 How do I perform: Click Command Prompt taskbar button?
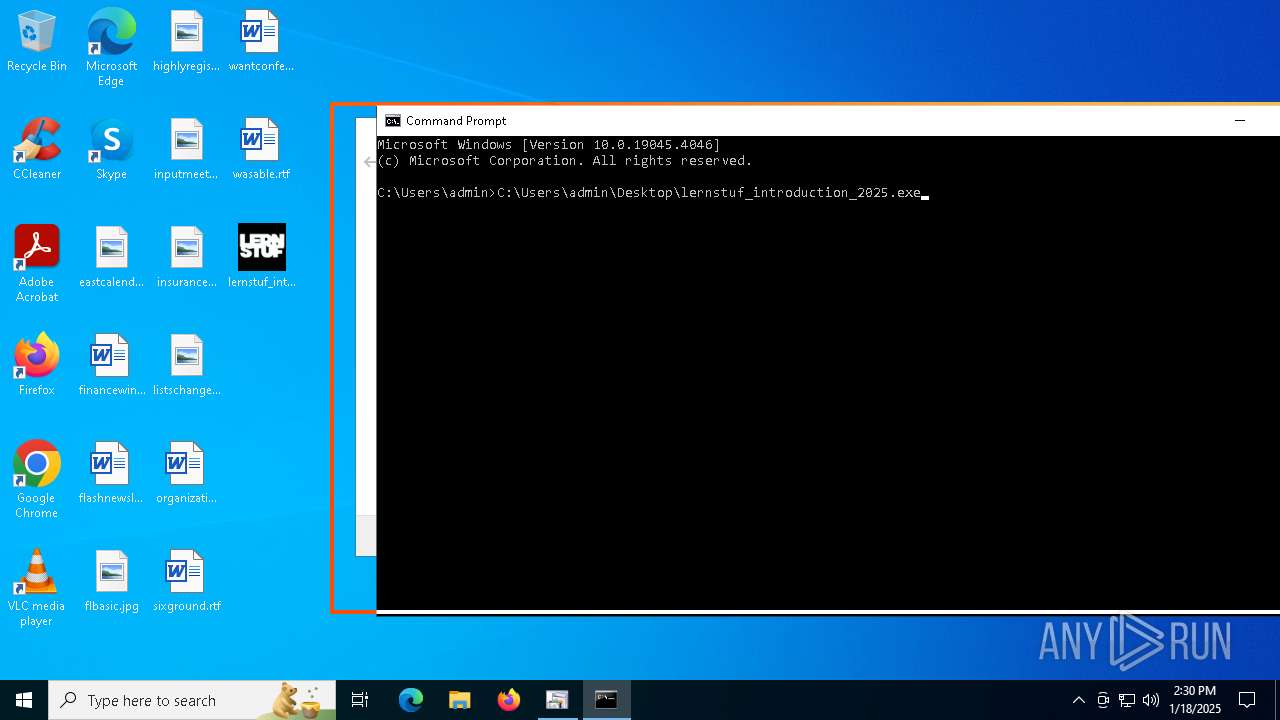(606, 700)
